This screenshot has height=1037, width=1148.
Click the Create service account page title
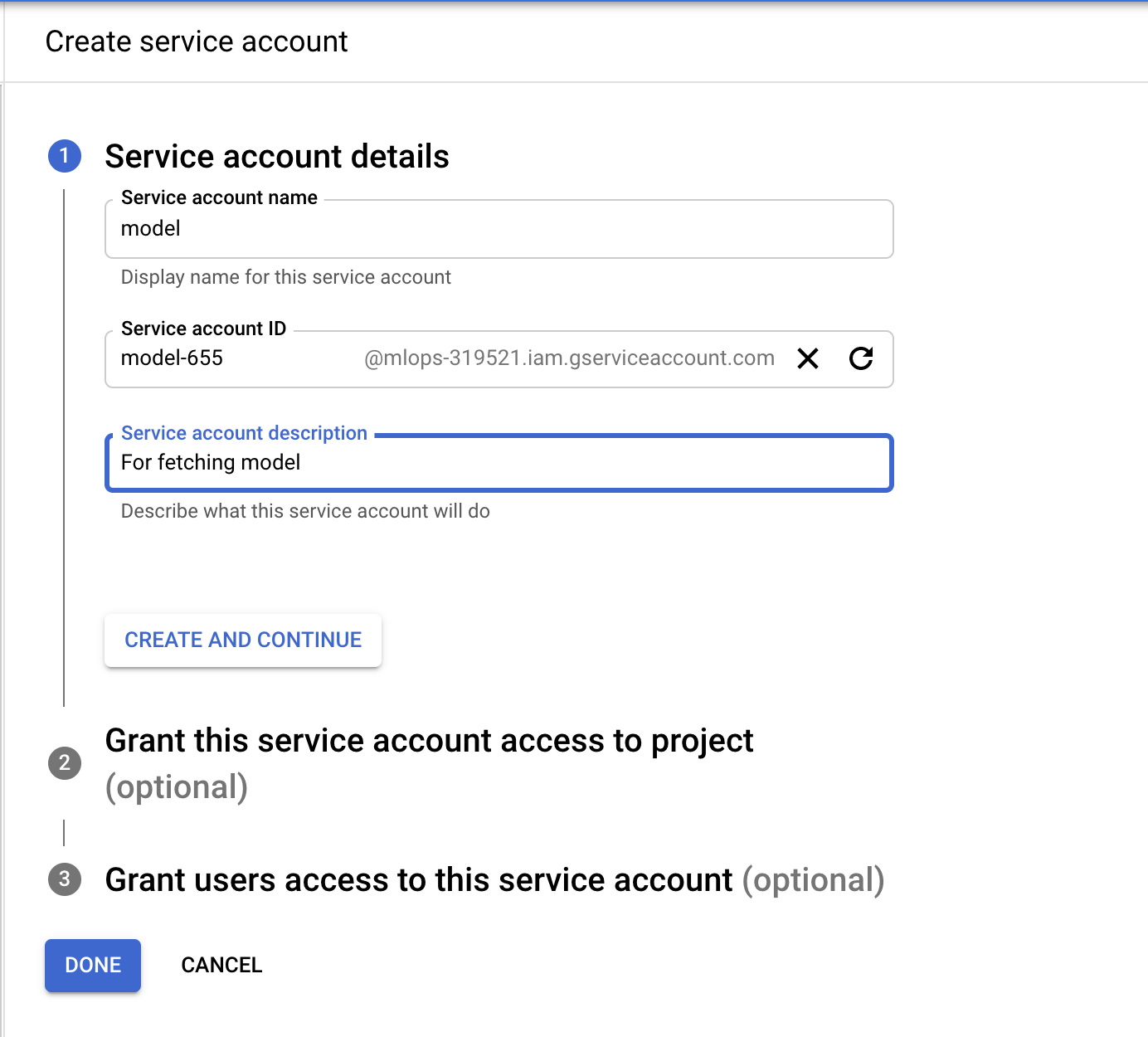click(197, 41)
